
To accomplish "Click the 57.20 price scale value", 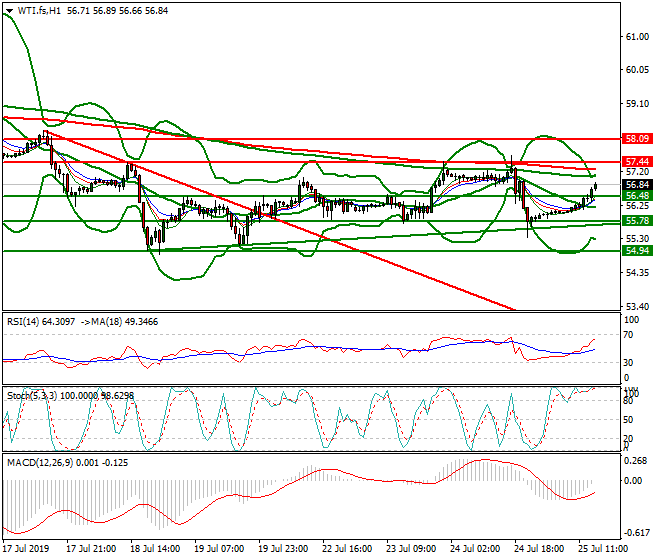I will point(637,172).
